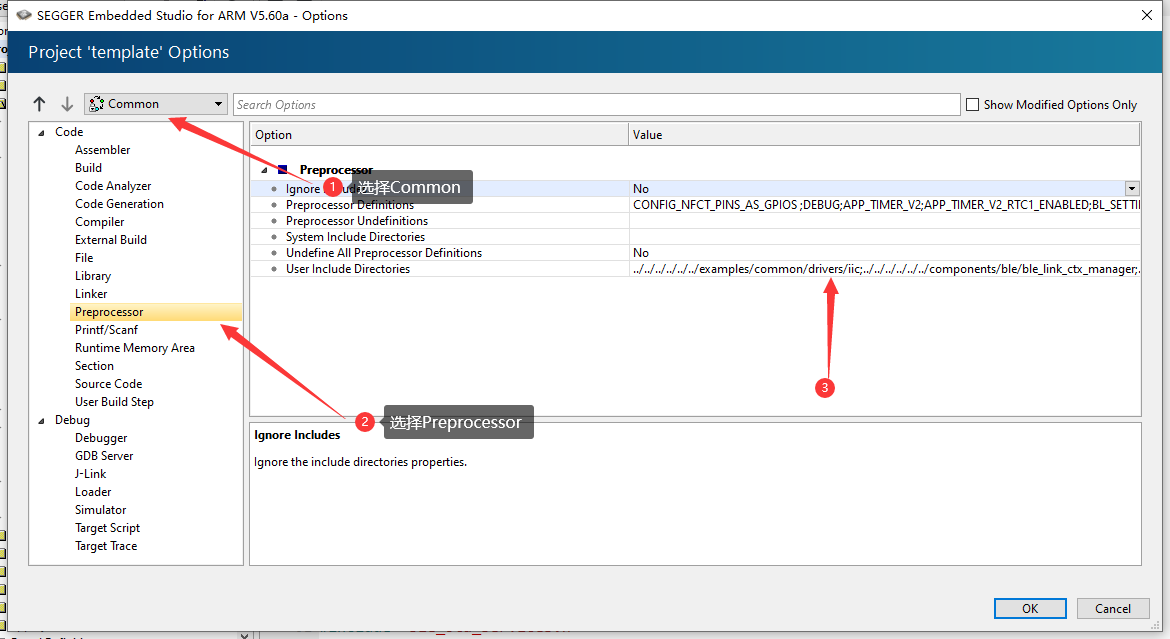
Task: Click the Value column header
Action: (x=884, y=134)
